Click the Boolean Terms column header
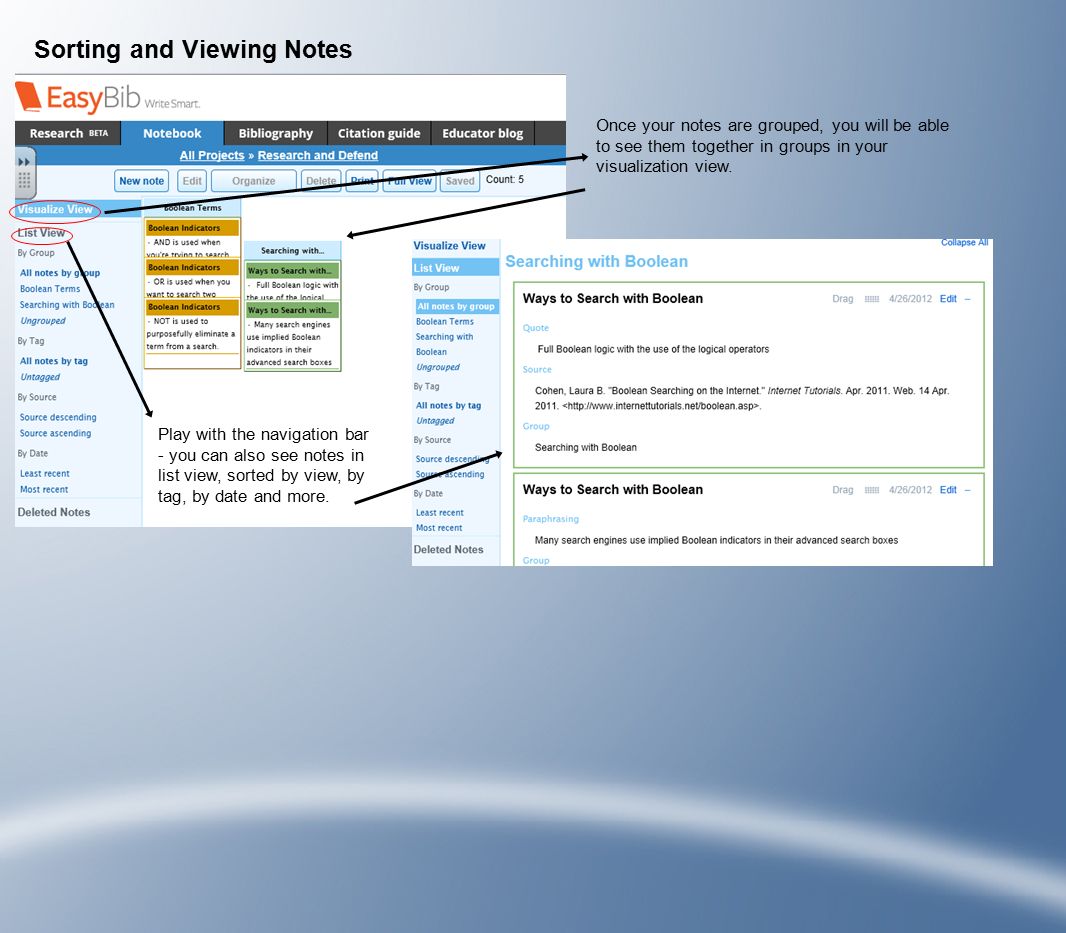This screenshot has width=1066, height=933. coord(192,208)
